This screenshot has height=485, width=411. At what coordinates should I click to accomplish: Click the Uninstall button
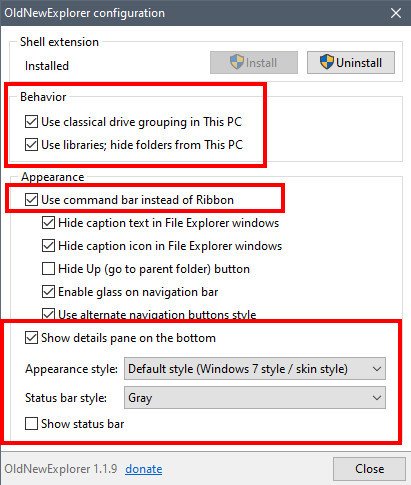(351, 62)
